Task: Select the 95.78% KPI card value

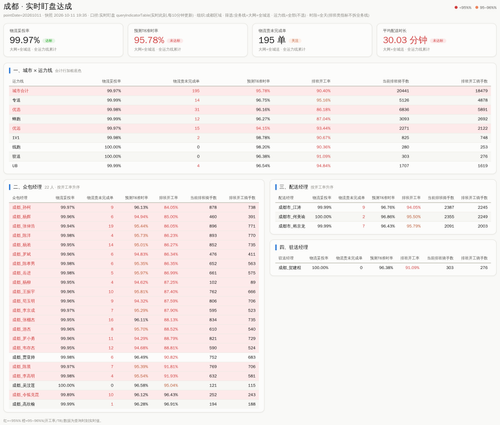Action: click(149, 40)
